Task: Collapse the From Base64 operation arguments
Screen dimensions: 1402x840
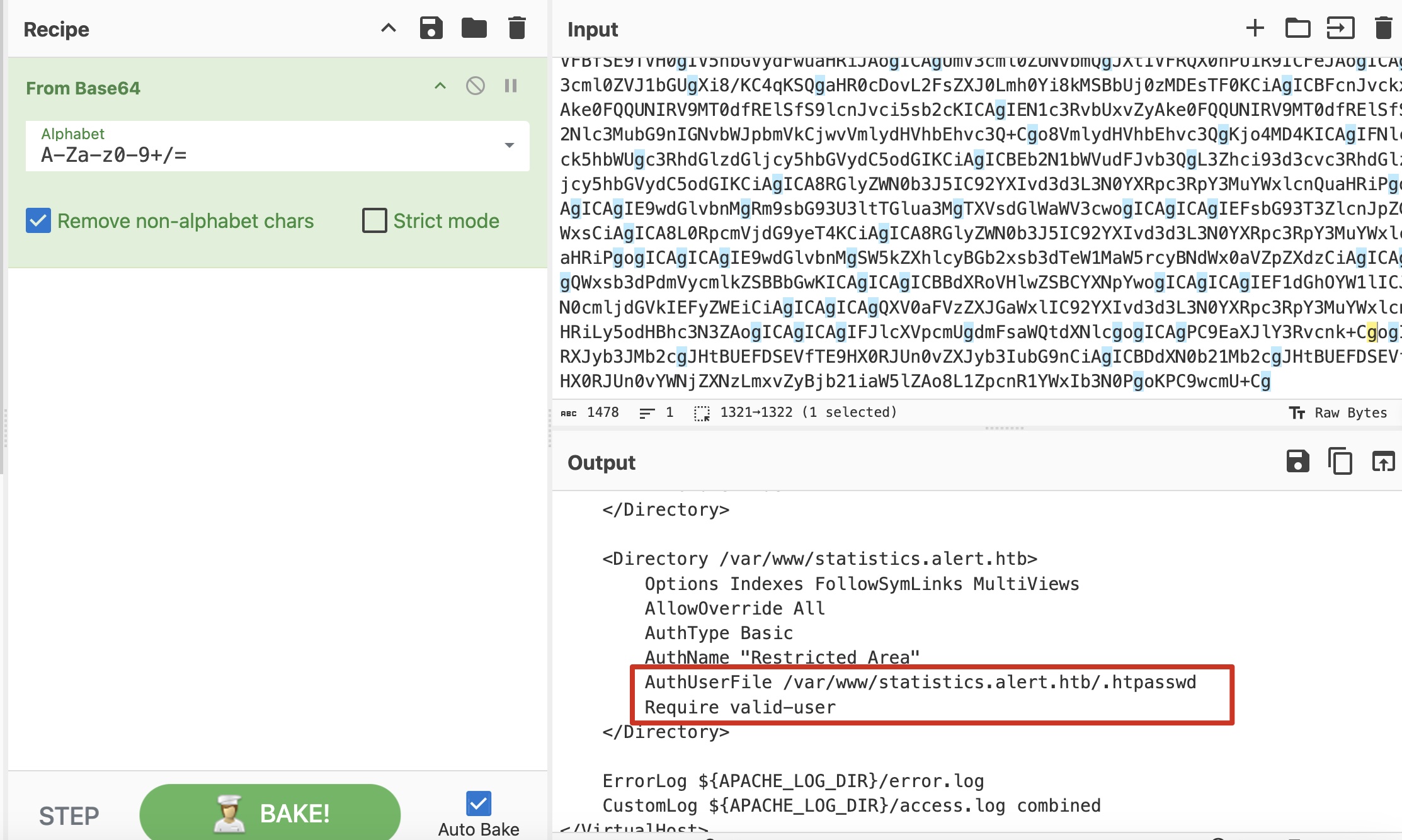Action: tap(440, 86)
